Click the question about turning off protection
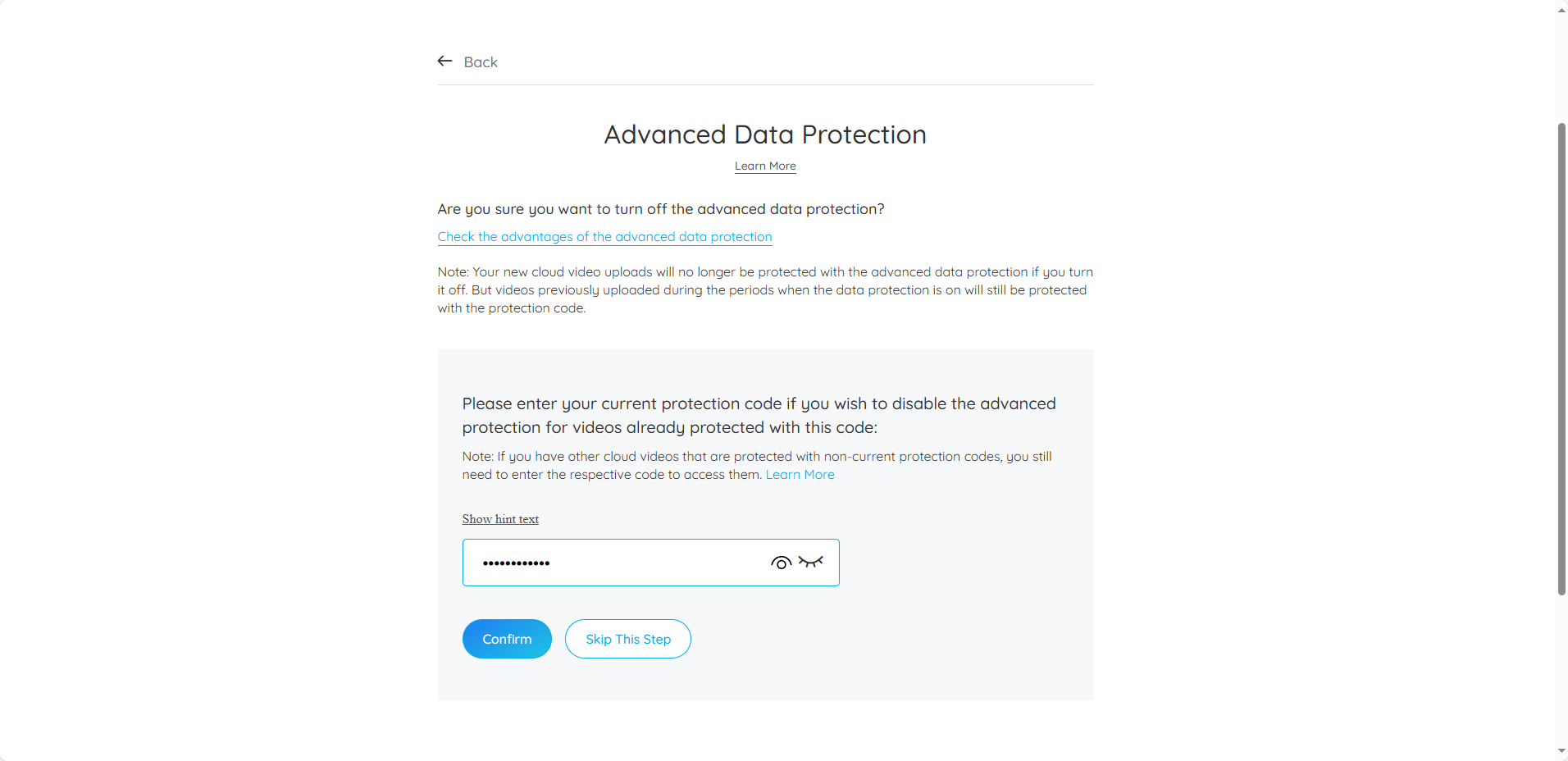This screenshot has height=761, width=1568. coord(661,209)
